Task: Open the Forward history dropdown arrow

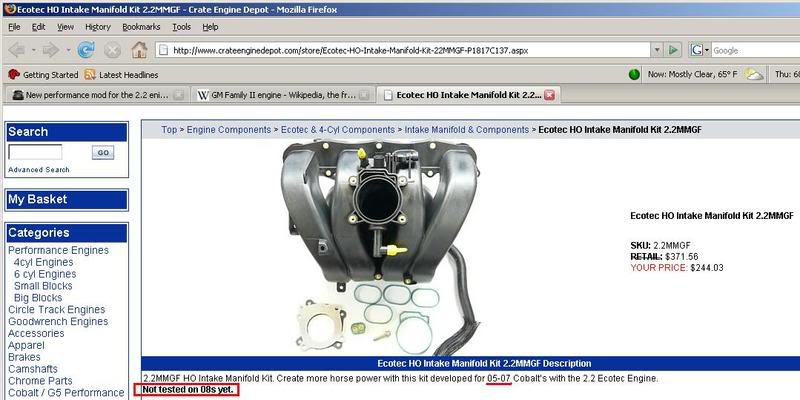Action: click(68, 50)
